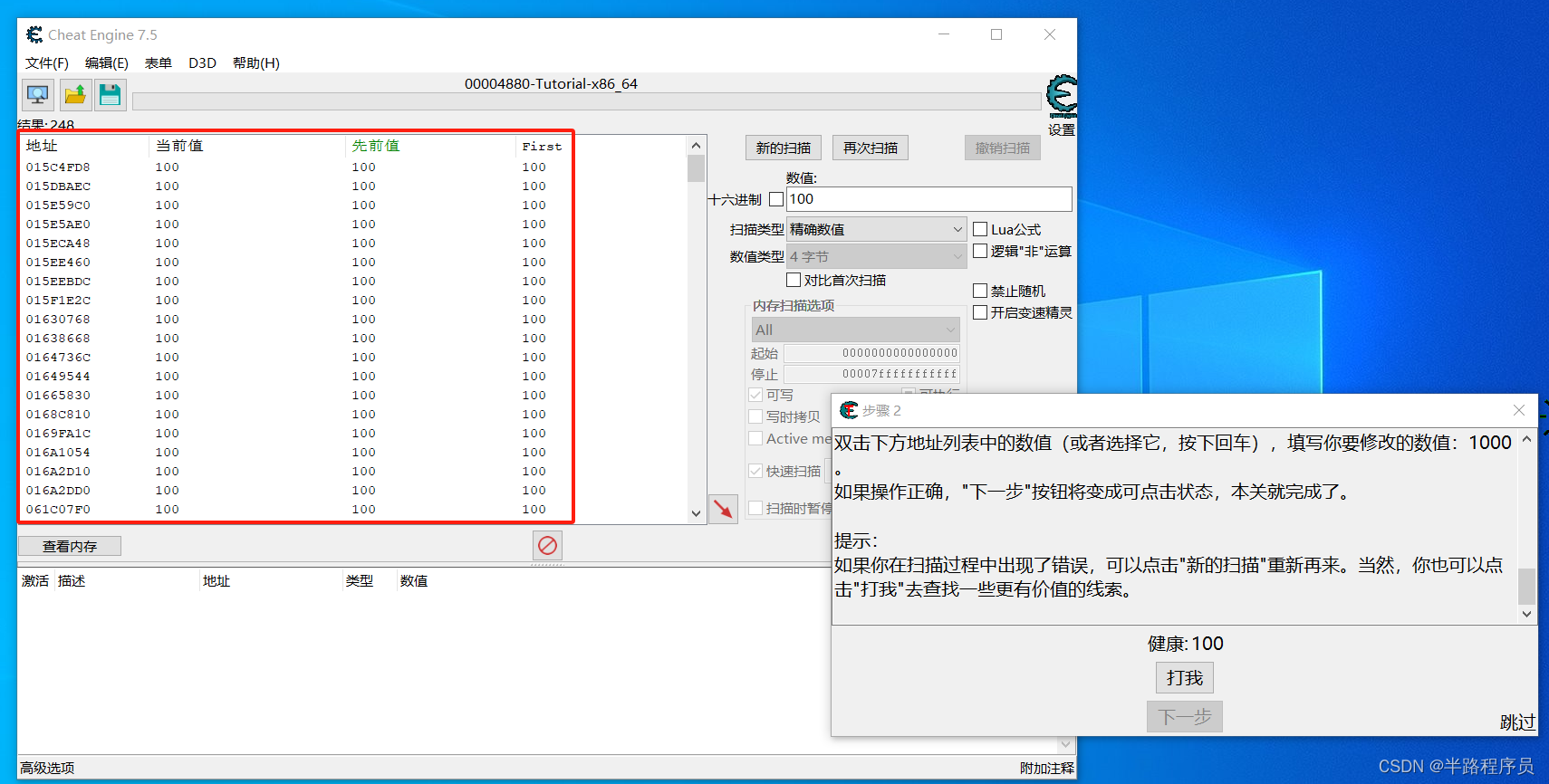
Task: Check compare to first scan option
Action: click(x=794, y=280)
